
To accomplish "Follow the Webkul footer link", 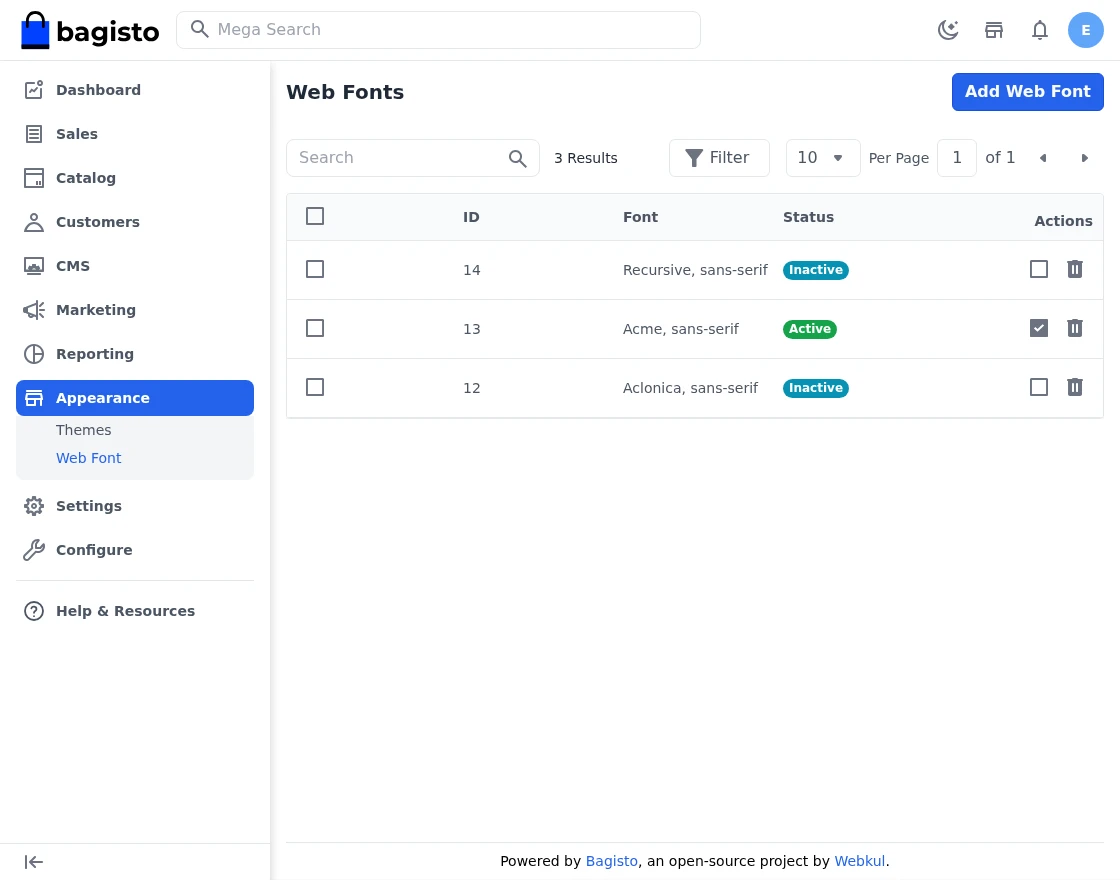I will (859, 861).
